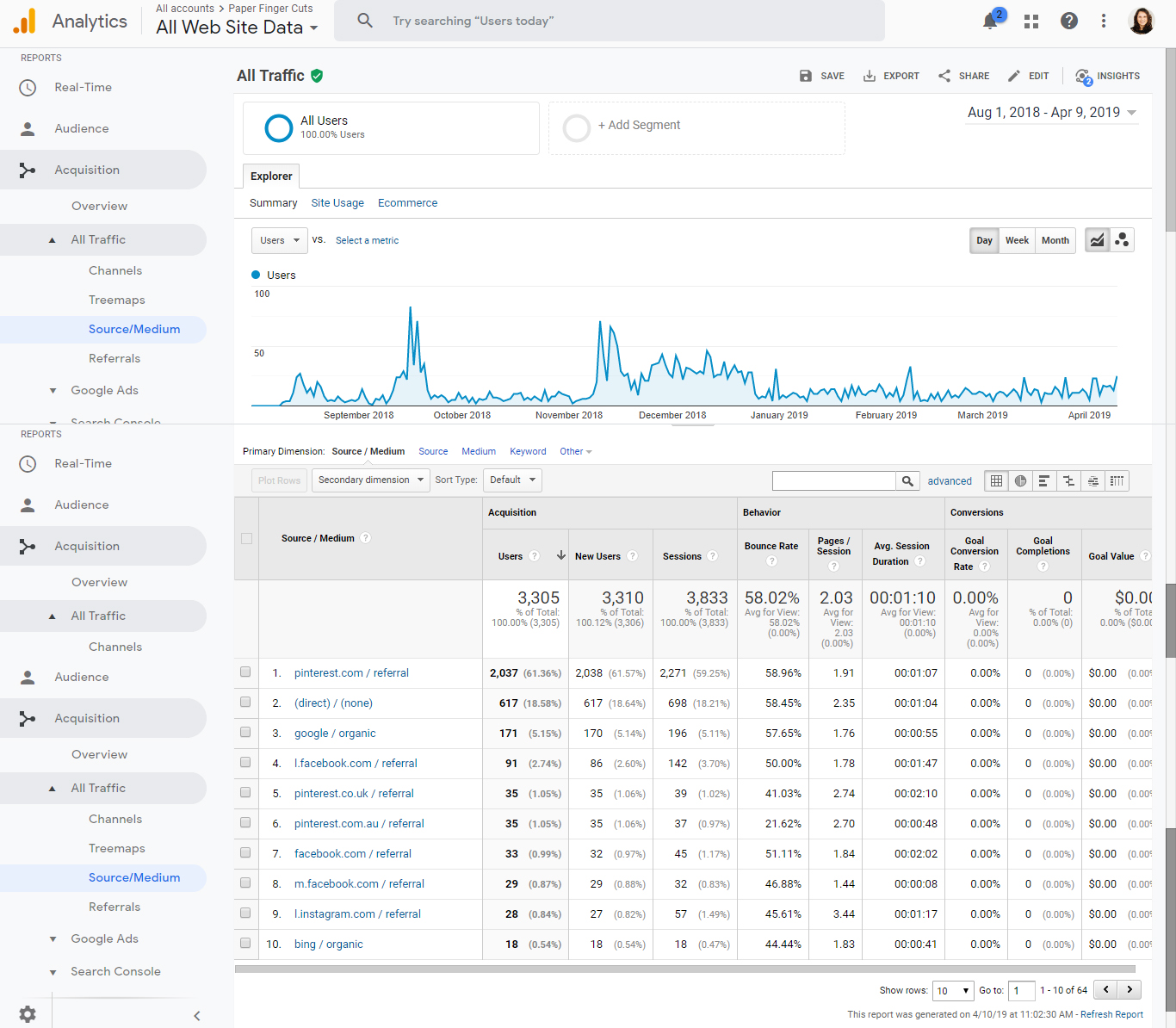Click the horizontal scrollbar under the table
This screenshot has height=1028, width=1176.
[686, 969]
